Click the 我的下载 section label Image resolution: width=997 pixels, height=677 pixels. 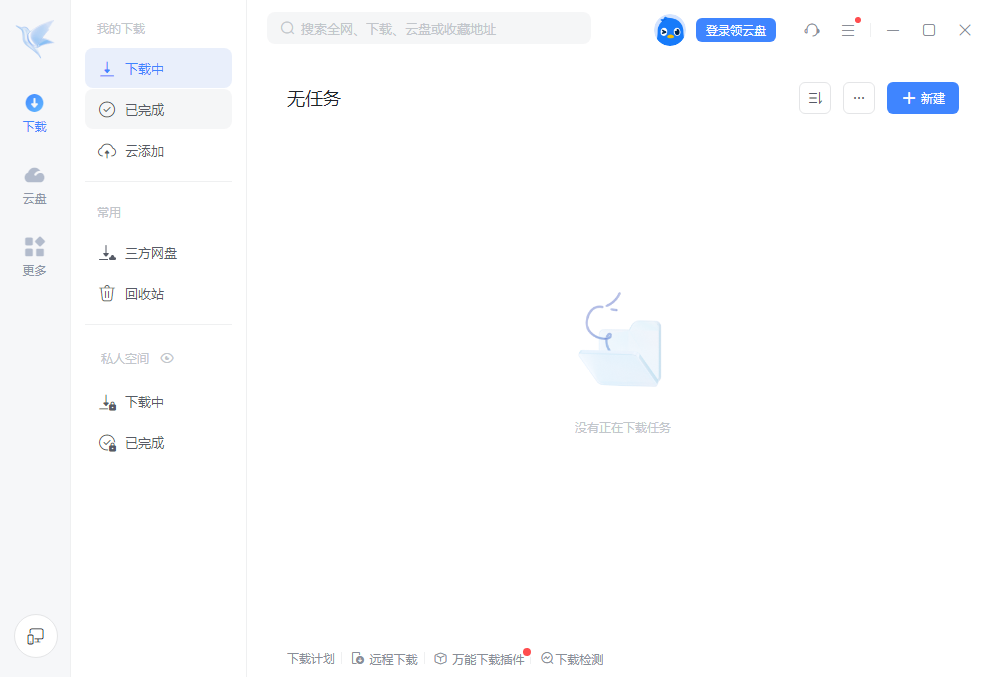(121, 29)
